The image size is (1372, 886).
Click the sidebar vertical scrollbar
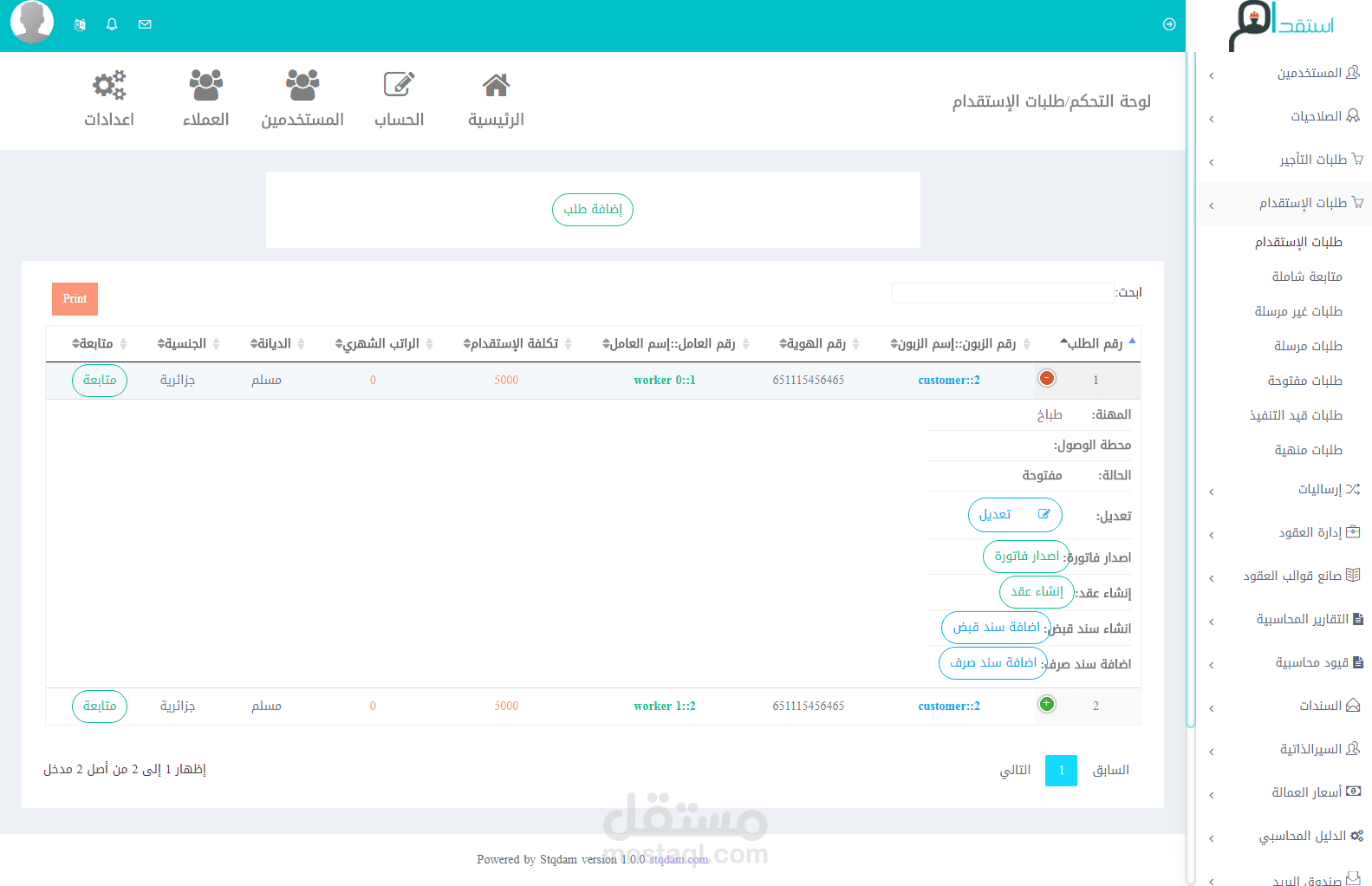(1191, 390)
